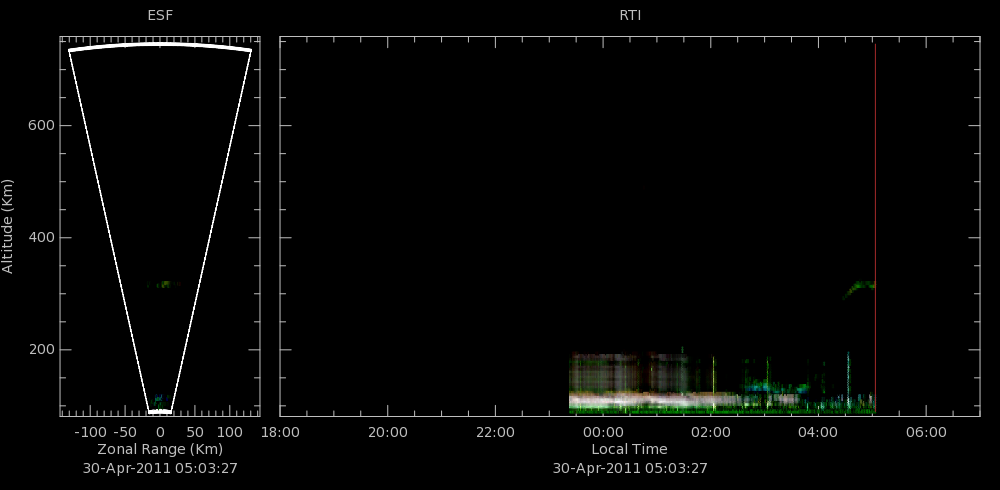Image resolution: width=1000 pixels, height=490 pixels.
Task: Click the 18:00 time tick label
Action: pos(280,433)
